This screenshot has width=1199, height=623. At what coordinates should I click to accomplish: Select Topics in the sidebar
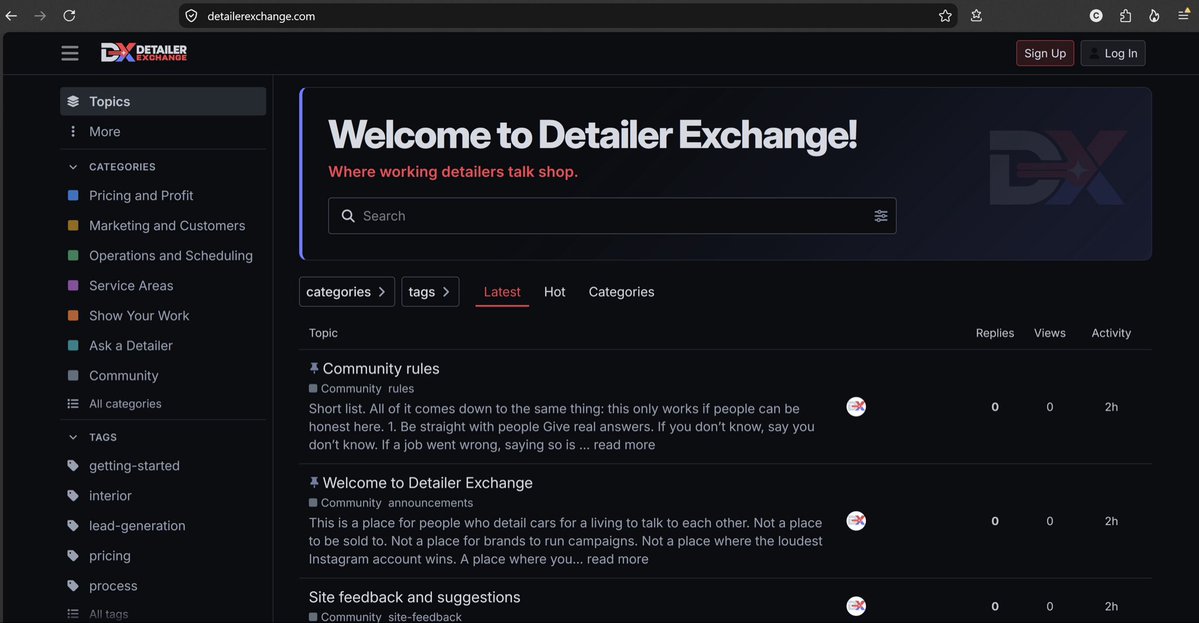pyautogui.click(x=163, y=101)
